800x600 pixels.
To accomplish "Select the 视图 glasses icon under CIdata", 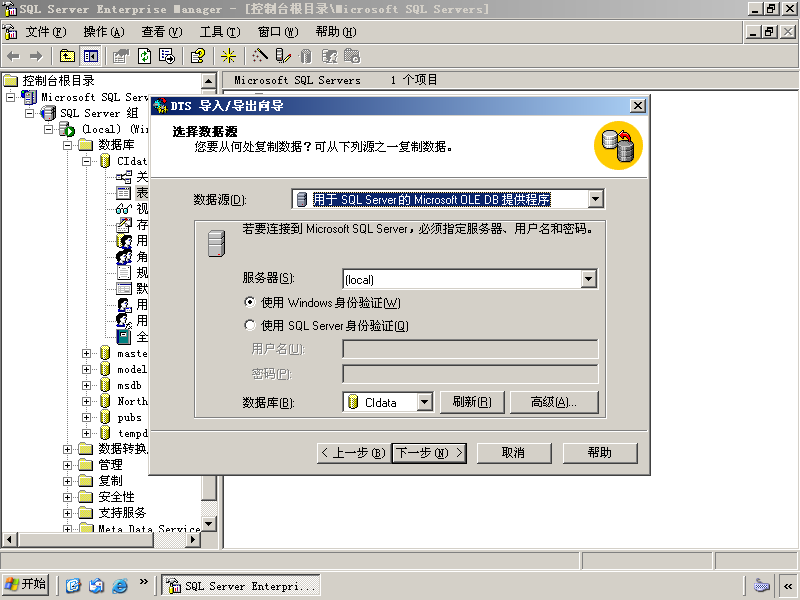I will [x=123, y=209].
